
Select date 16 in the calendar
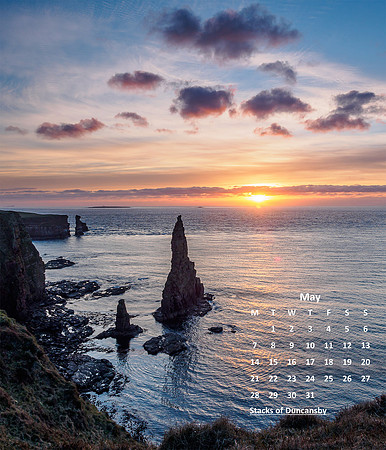(x=292, y=362)
